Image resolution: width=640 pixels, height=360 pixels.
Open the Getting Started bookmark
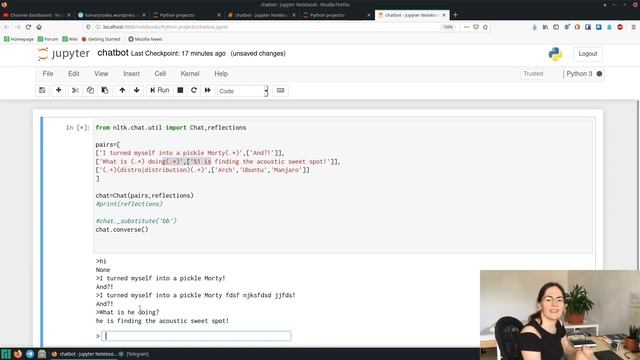pyautogui.click(x=101, y=39)
